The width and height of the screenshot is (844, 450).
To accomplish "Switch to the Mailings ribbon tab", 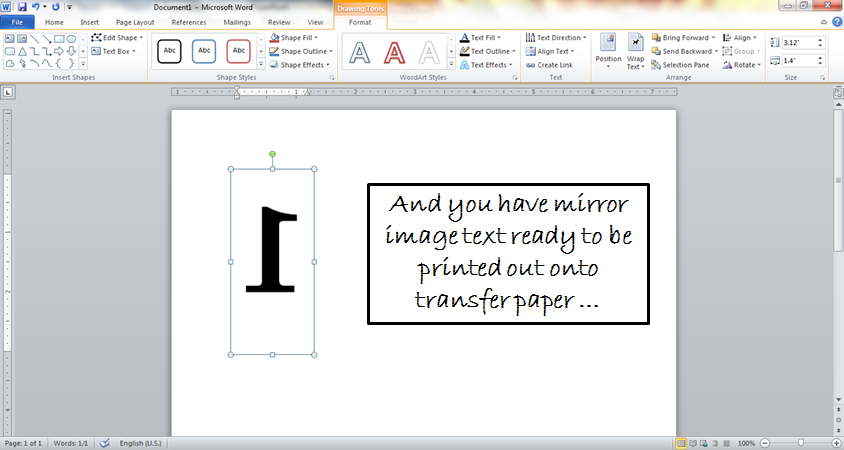I will pos(235,21).
